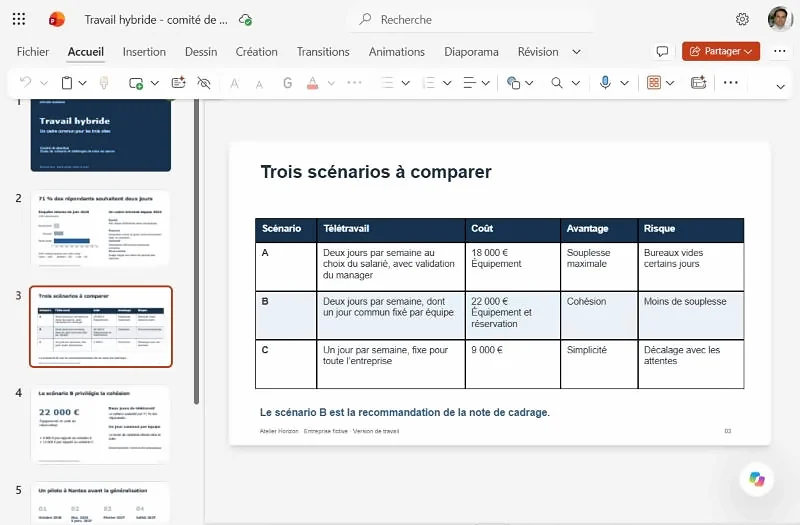Expand the shapes dropdown arrow
The width and height of the screenshot is (800, 525).
coord(529,83)
